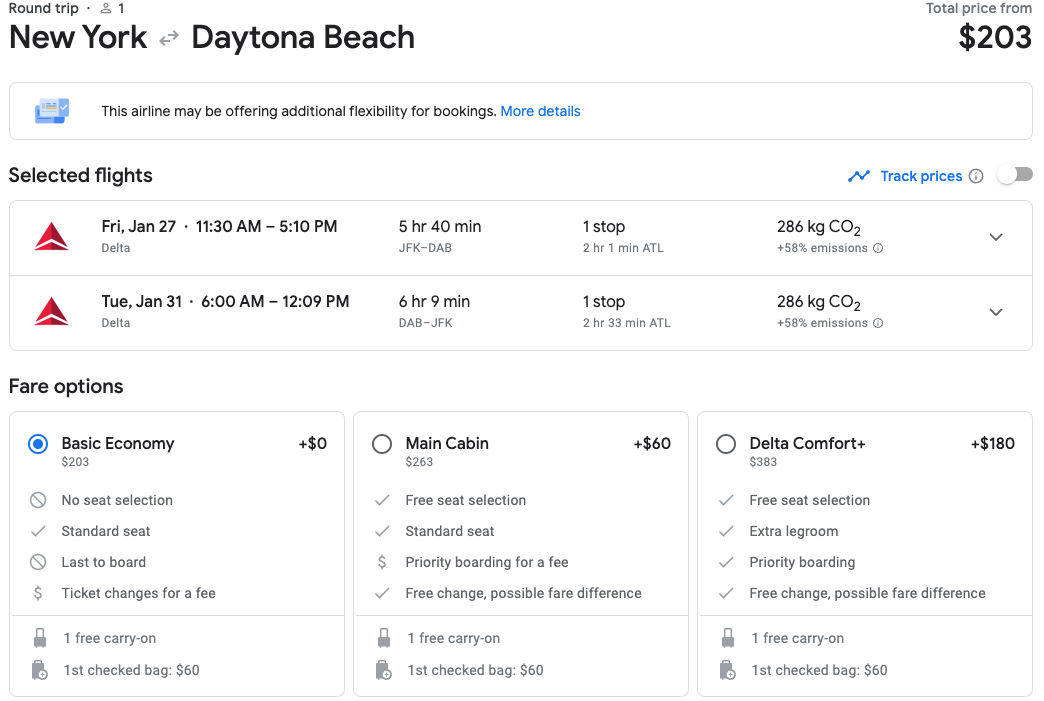
Task: Click the New York origin heading
Action: click(78, 37)
